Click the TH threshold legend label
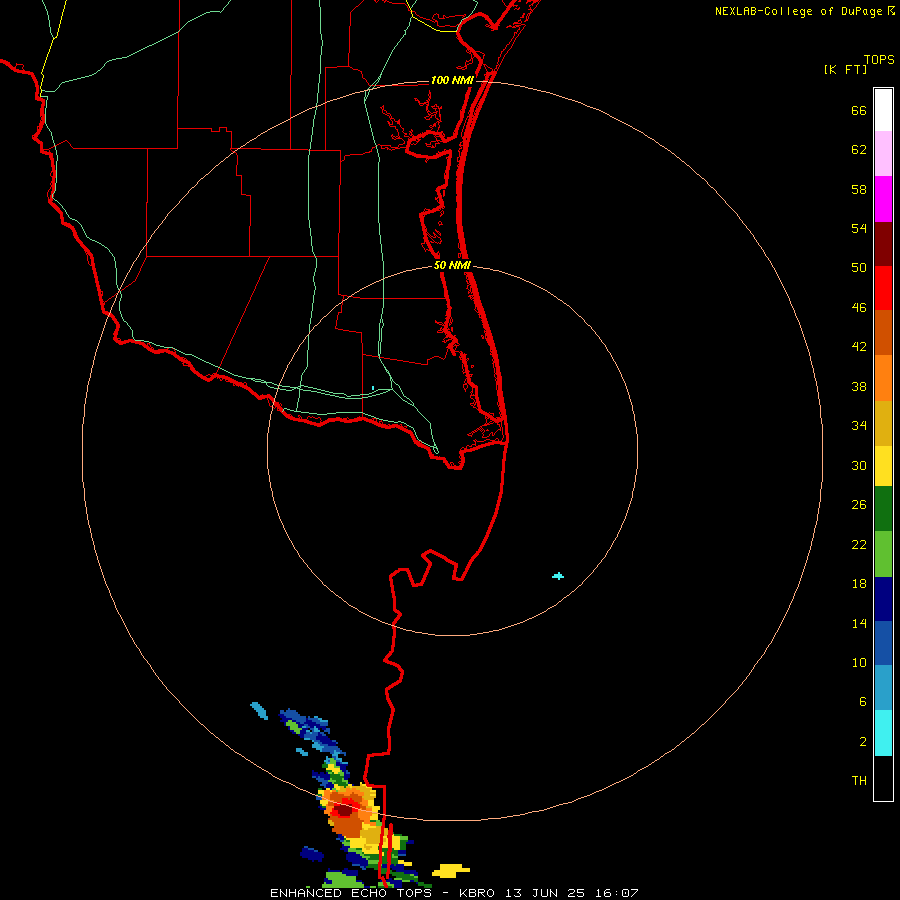The image size is (900, 900). coord(859,780)
